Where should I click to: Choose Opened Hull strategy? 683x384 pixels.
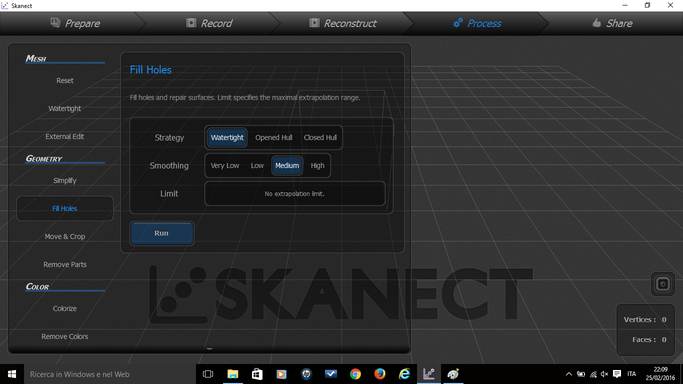point(274,138)
